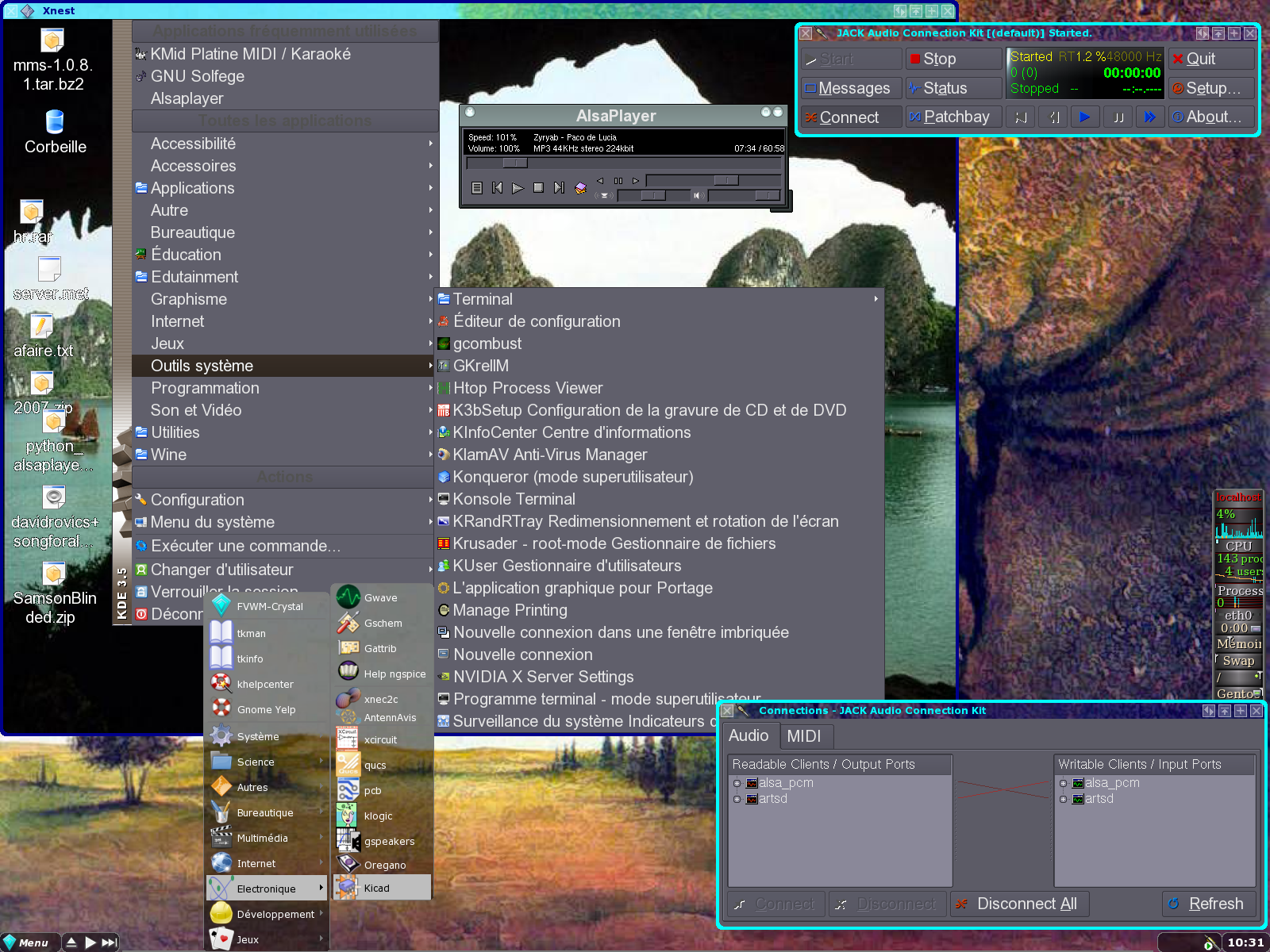Open JACK Setup dialog
The width and height of the screenshot is (1270, 952).
[1211, 88]
